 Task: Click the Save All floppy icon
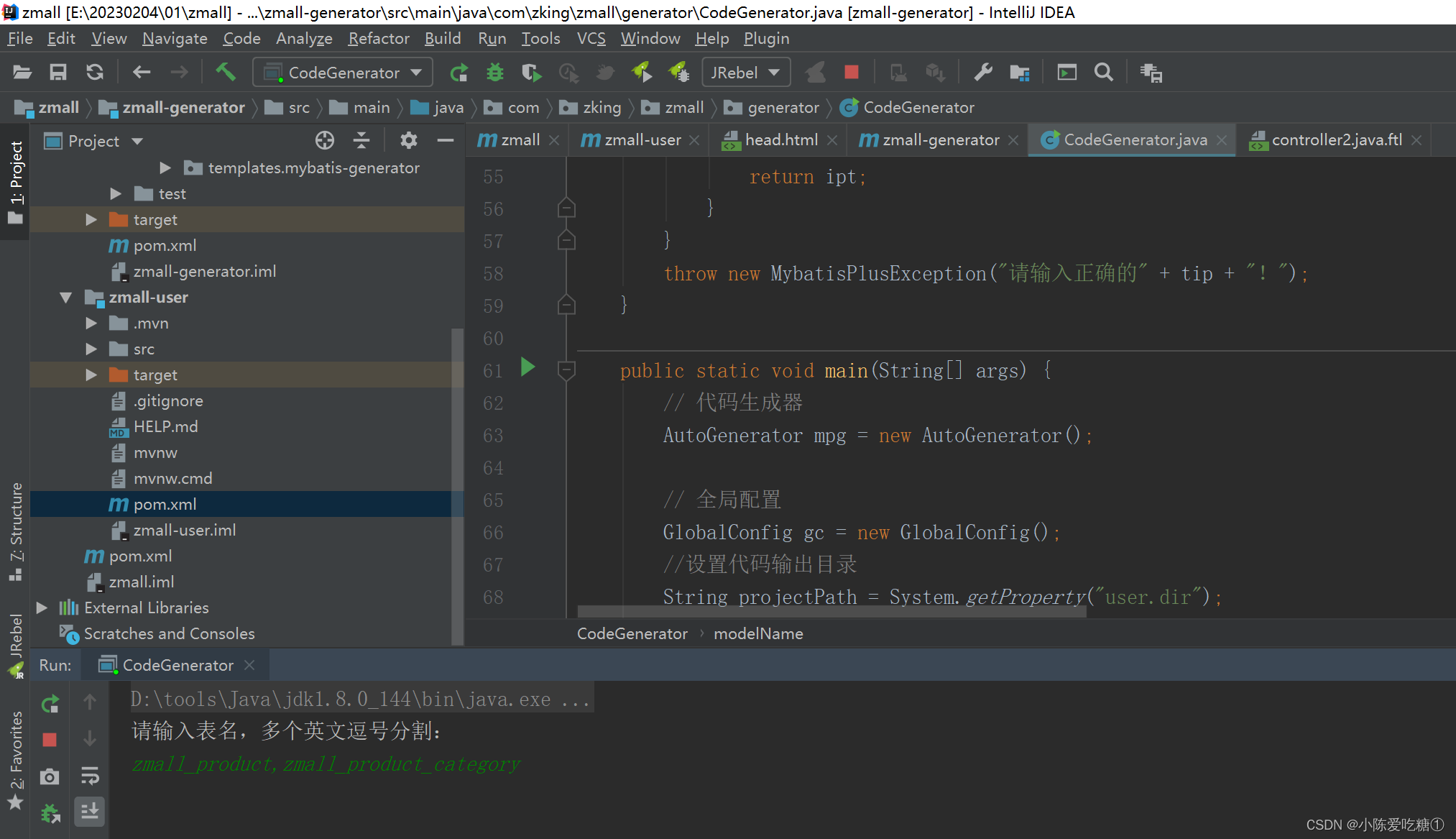pyautogui.click(x=58, y=73)
